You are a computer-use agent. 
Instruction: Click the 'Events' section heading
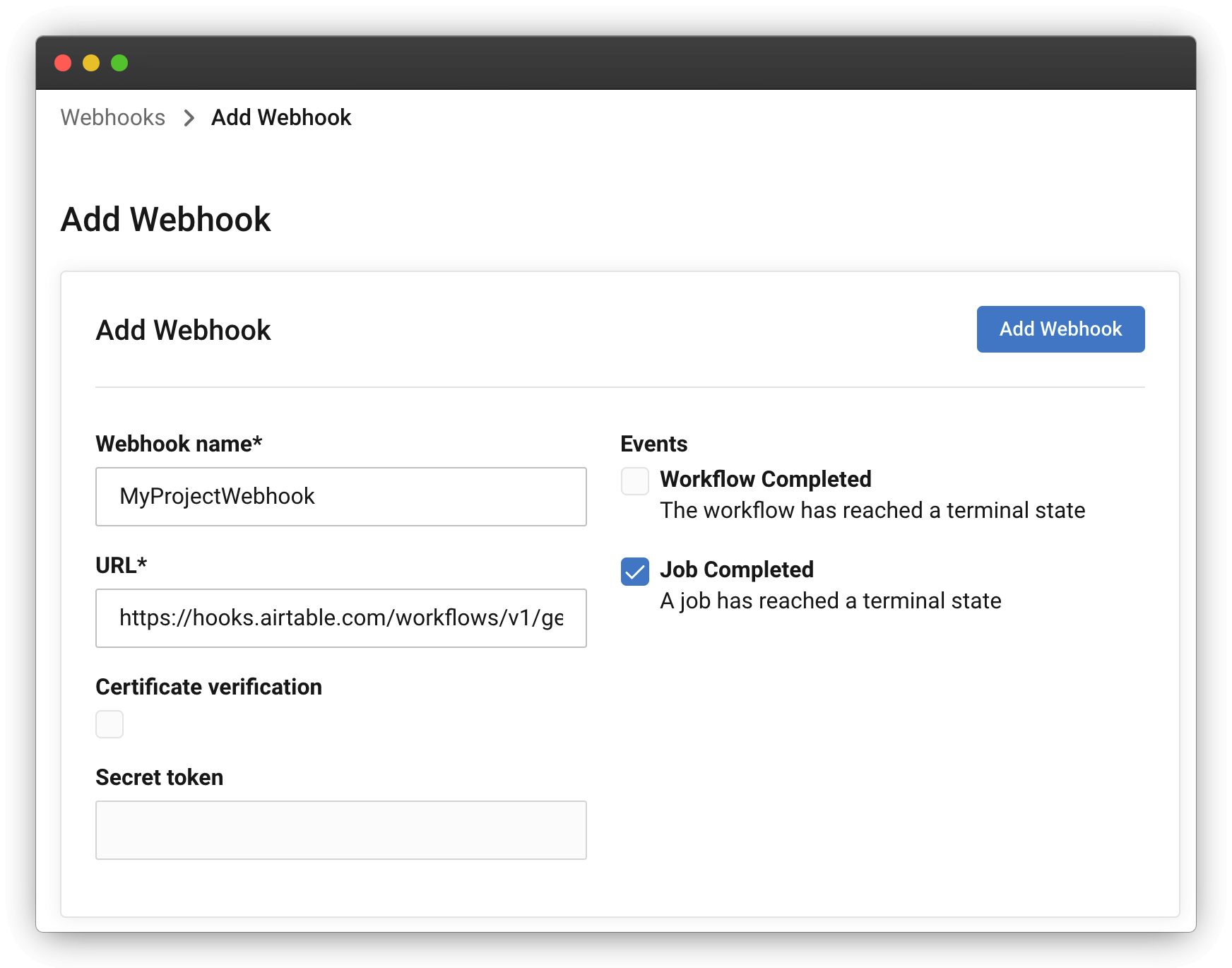pos(654,444)
